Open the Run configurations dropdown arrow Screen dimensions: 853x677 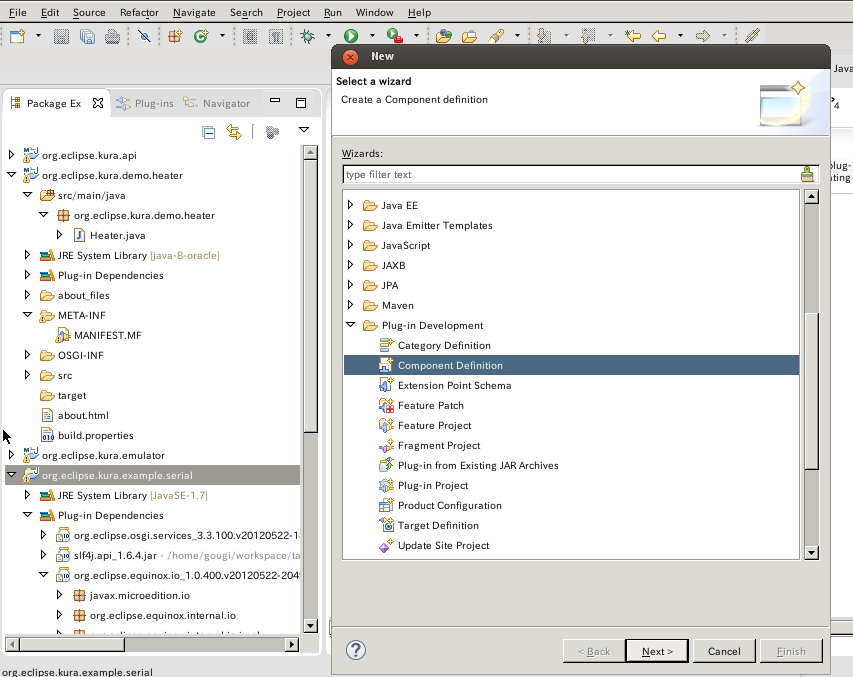coord(372,36)
